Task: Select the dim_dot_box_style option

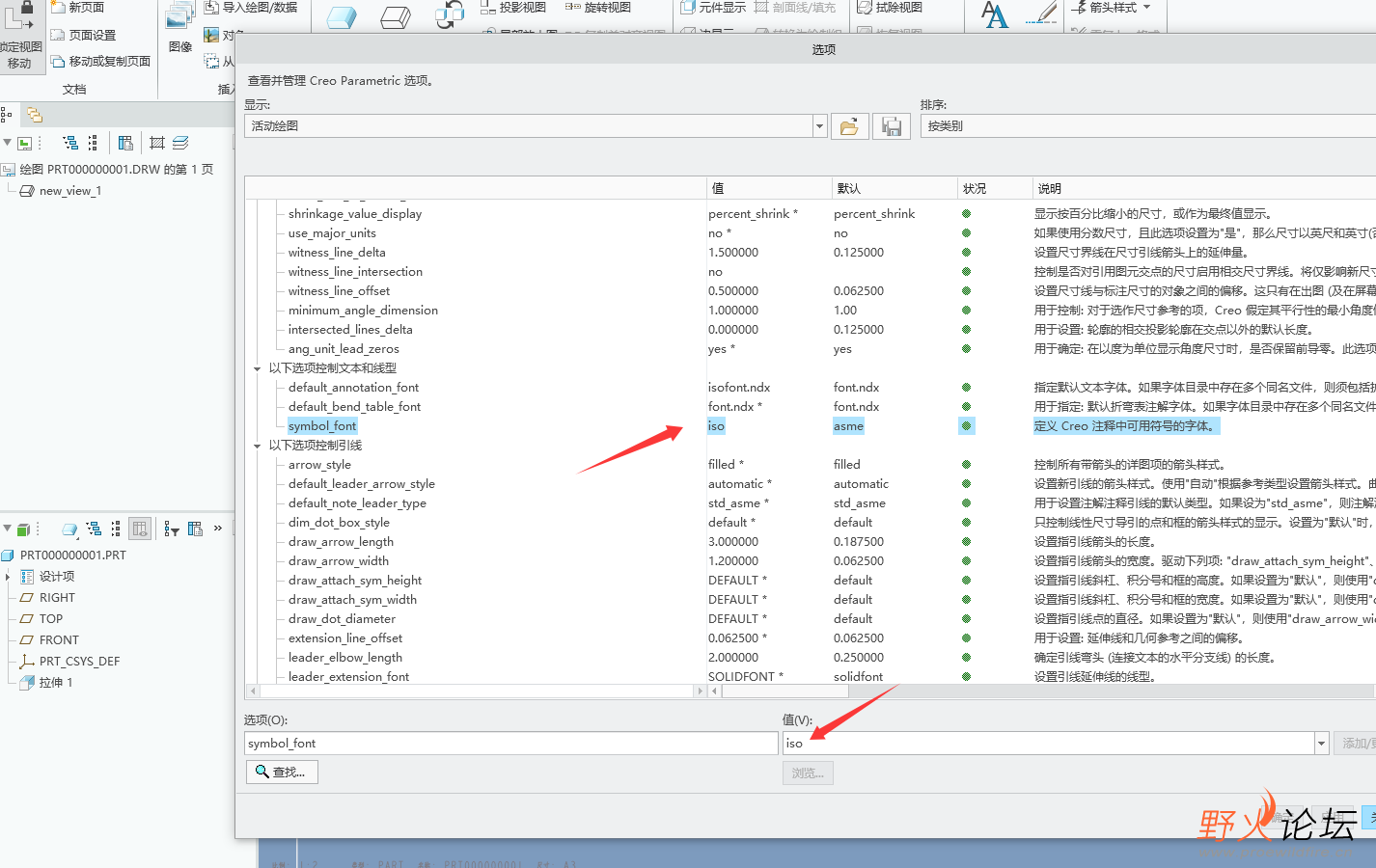Action: 339,523
